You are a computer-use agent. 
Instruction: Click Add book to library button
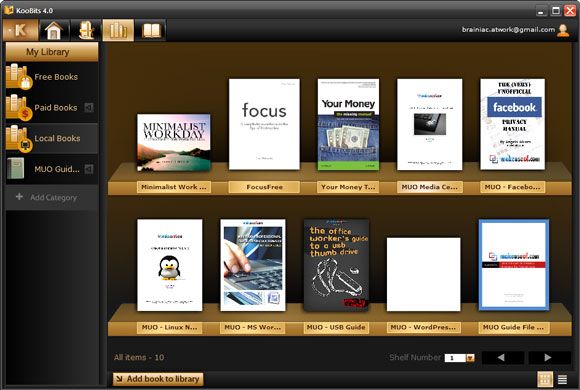[158, 379]
